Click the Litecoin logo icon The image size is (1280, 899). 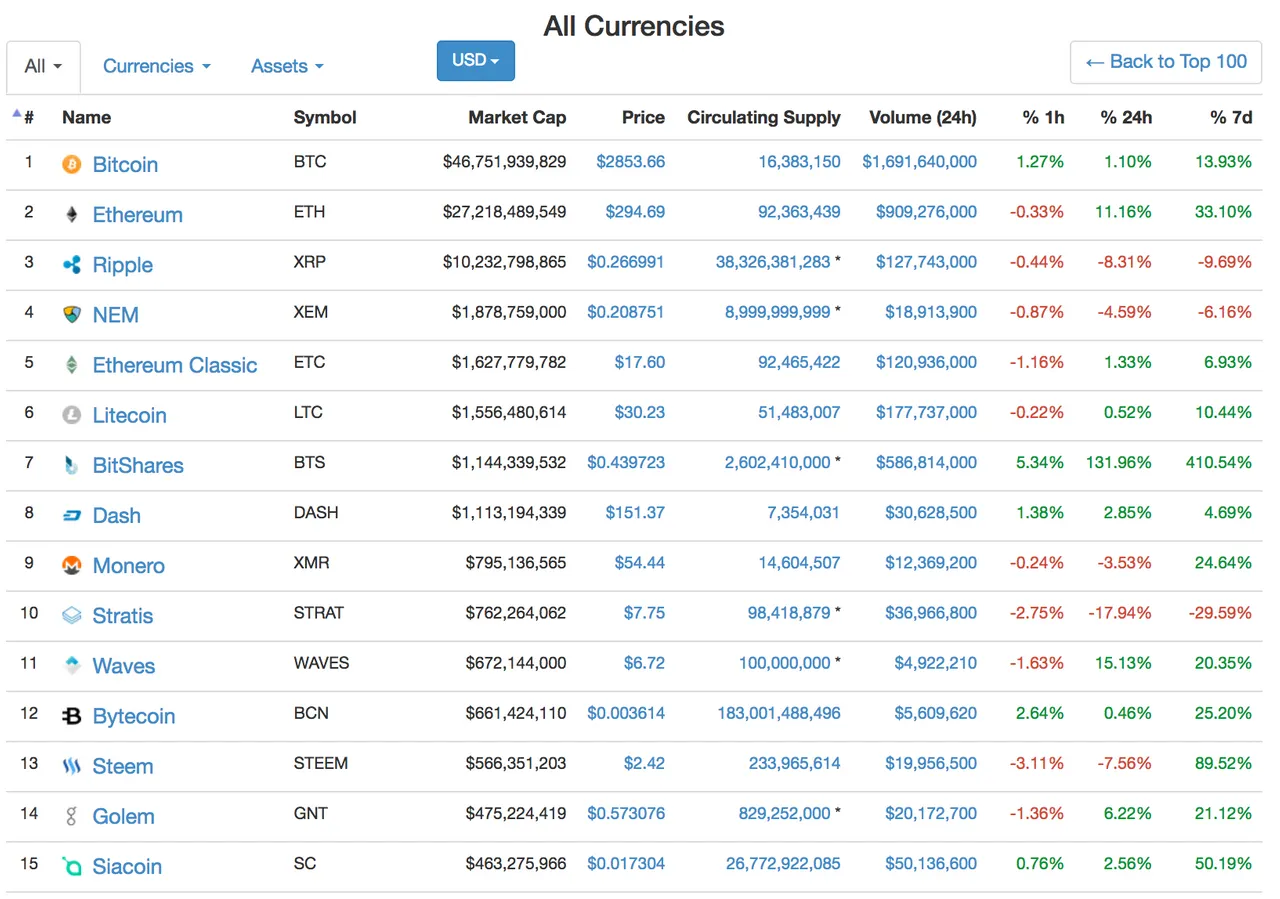click(71, 415)
